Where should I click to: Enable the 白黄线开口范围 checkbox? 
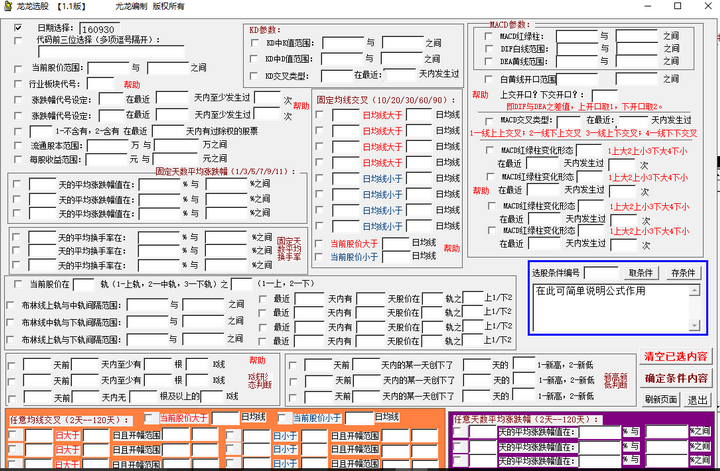[x=489, y=79]
